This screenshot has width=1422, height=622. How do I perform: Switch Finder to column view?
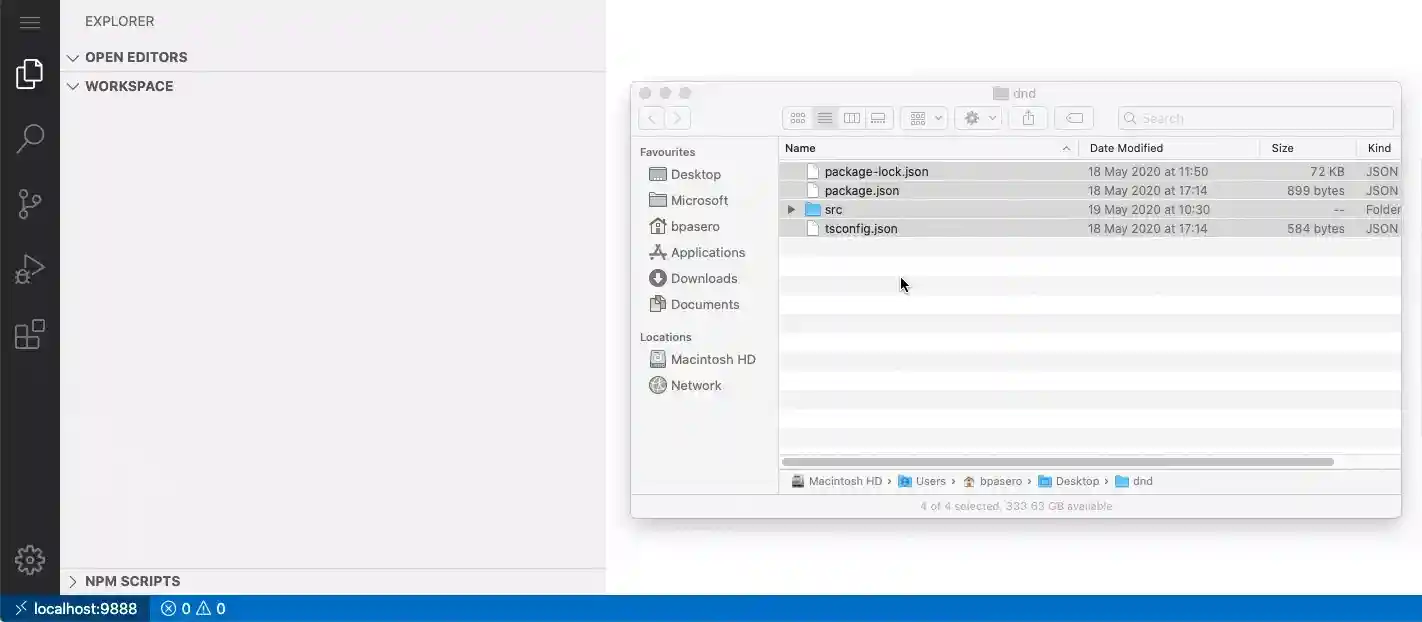click(x=851, y=117)
